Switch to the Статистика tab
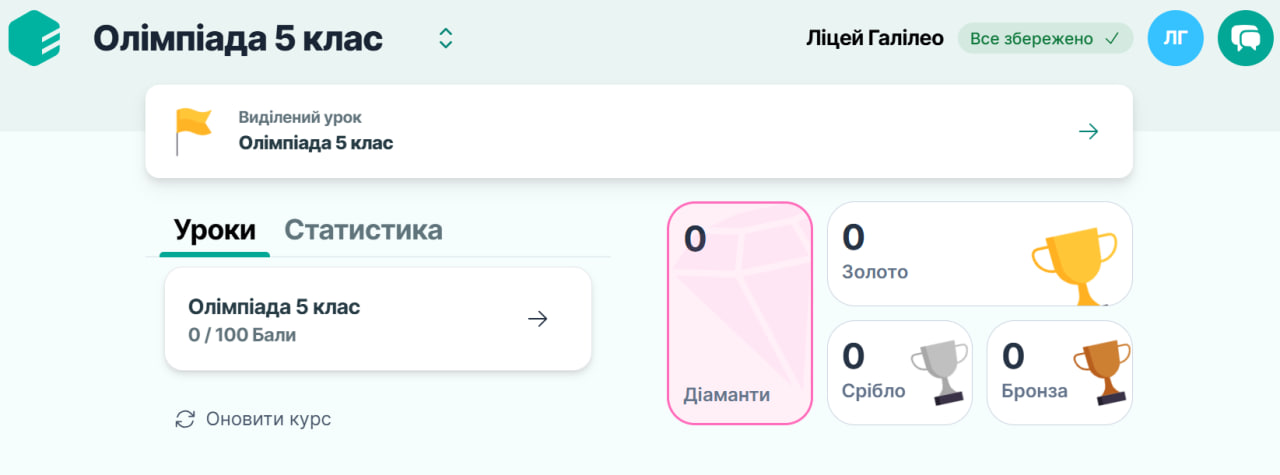 363,230
